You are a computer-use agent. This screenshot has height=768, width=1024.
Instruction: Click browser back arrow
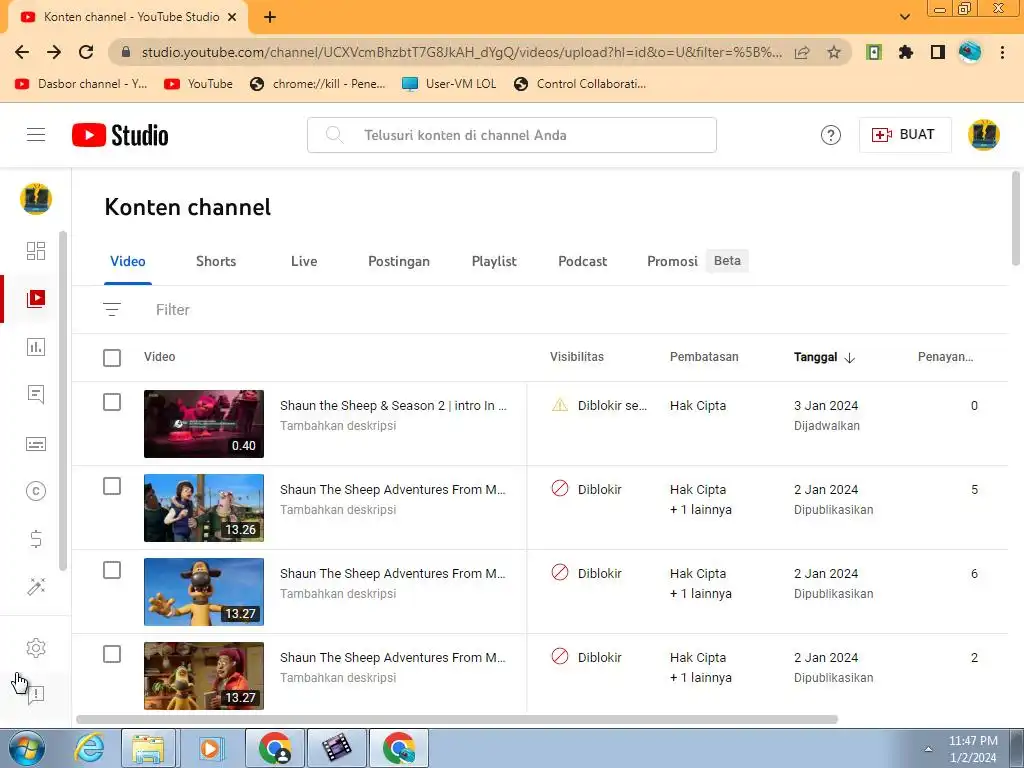(22, 52)
